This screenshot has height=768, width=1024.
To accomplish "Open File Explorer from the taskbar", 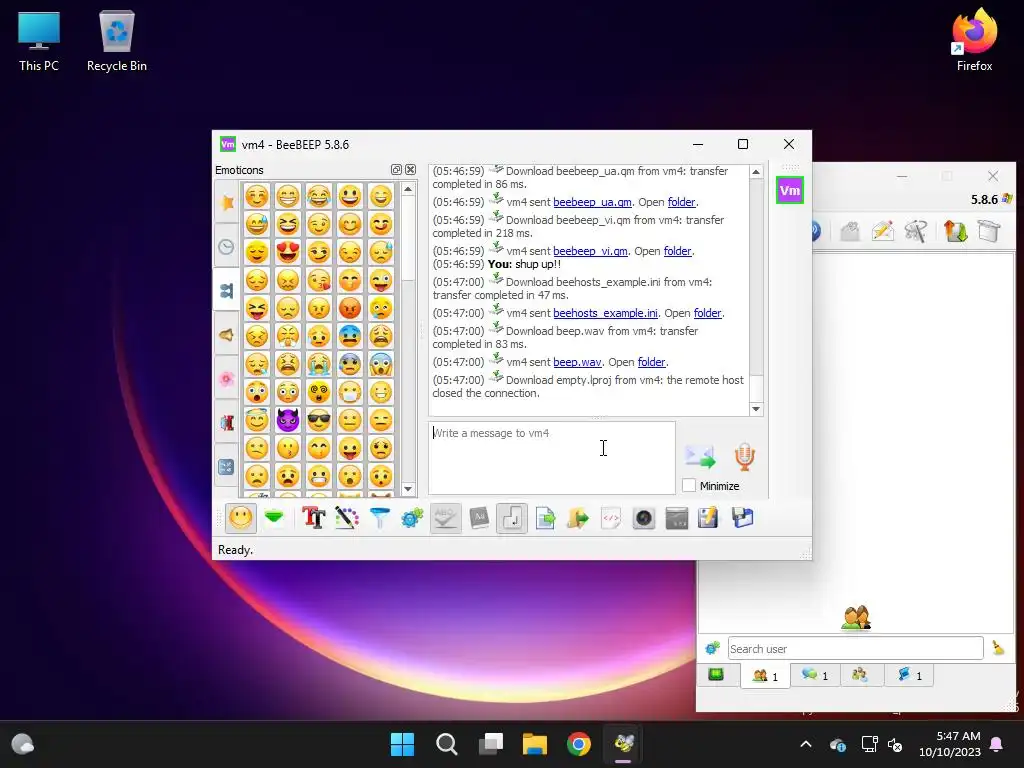I will (x=535, y=744).
